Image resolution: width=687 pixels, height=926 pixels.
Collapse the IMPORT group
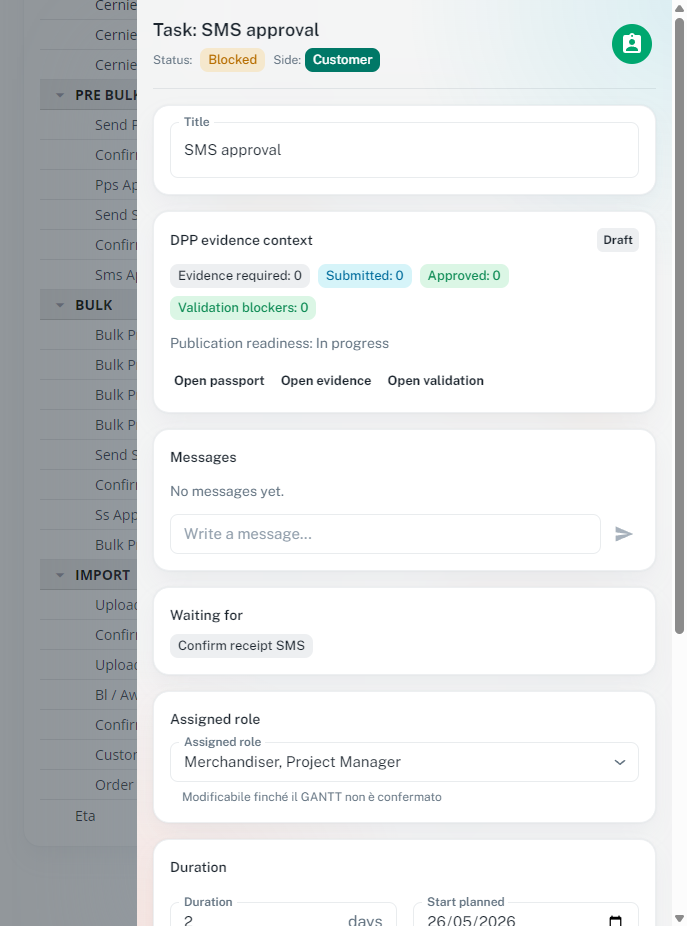[59, 575]
